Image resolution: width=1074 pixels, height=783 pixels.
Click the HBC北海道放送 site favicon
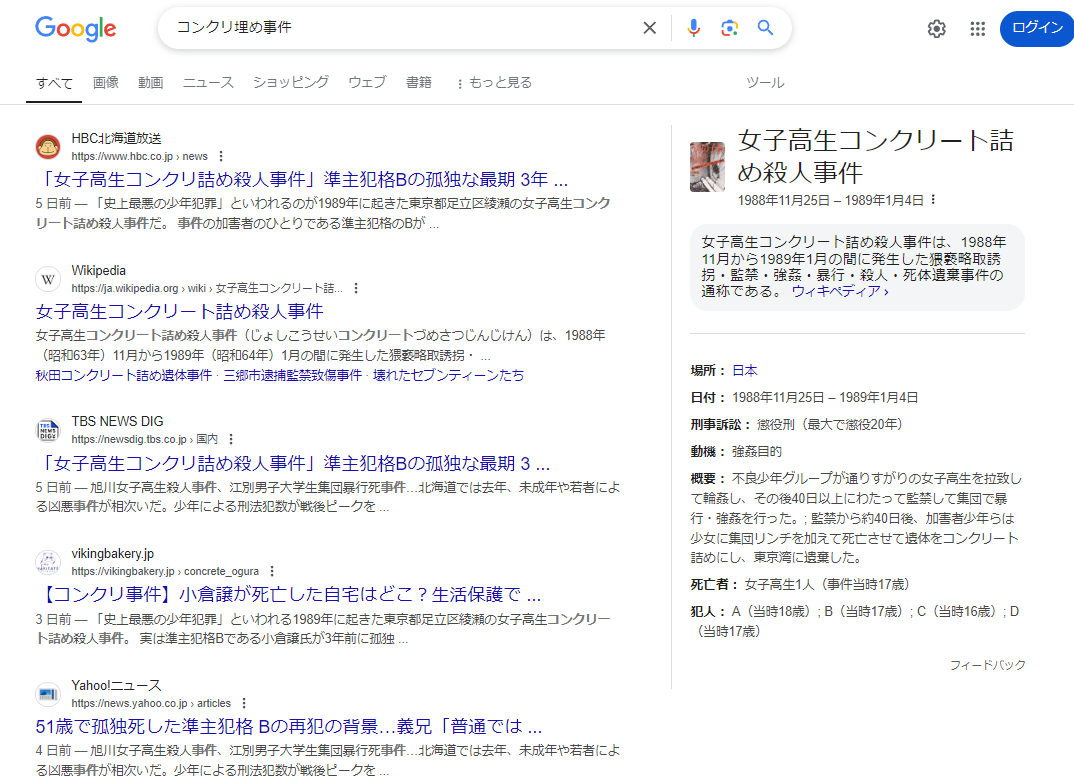47,146
